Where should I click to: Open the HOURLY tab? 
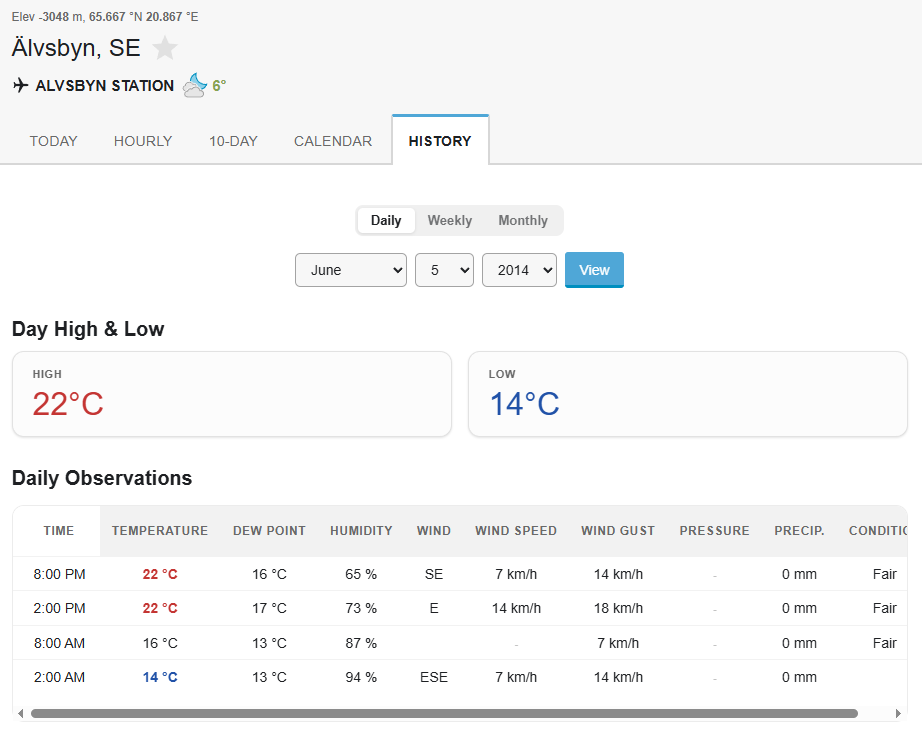(x=143, y=141)
